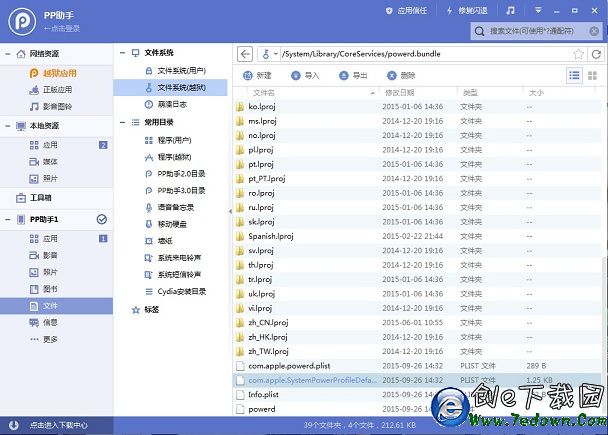The height and width of the screenshot is (435, 608).
Task: Click the 新建 new item button
Action: click(x=257, y=76)
